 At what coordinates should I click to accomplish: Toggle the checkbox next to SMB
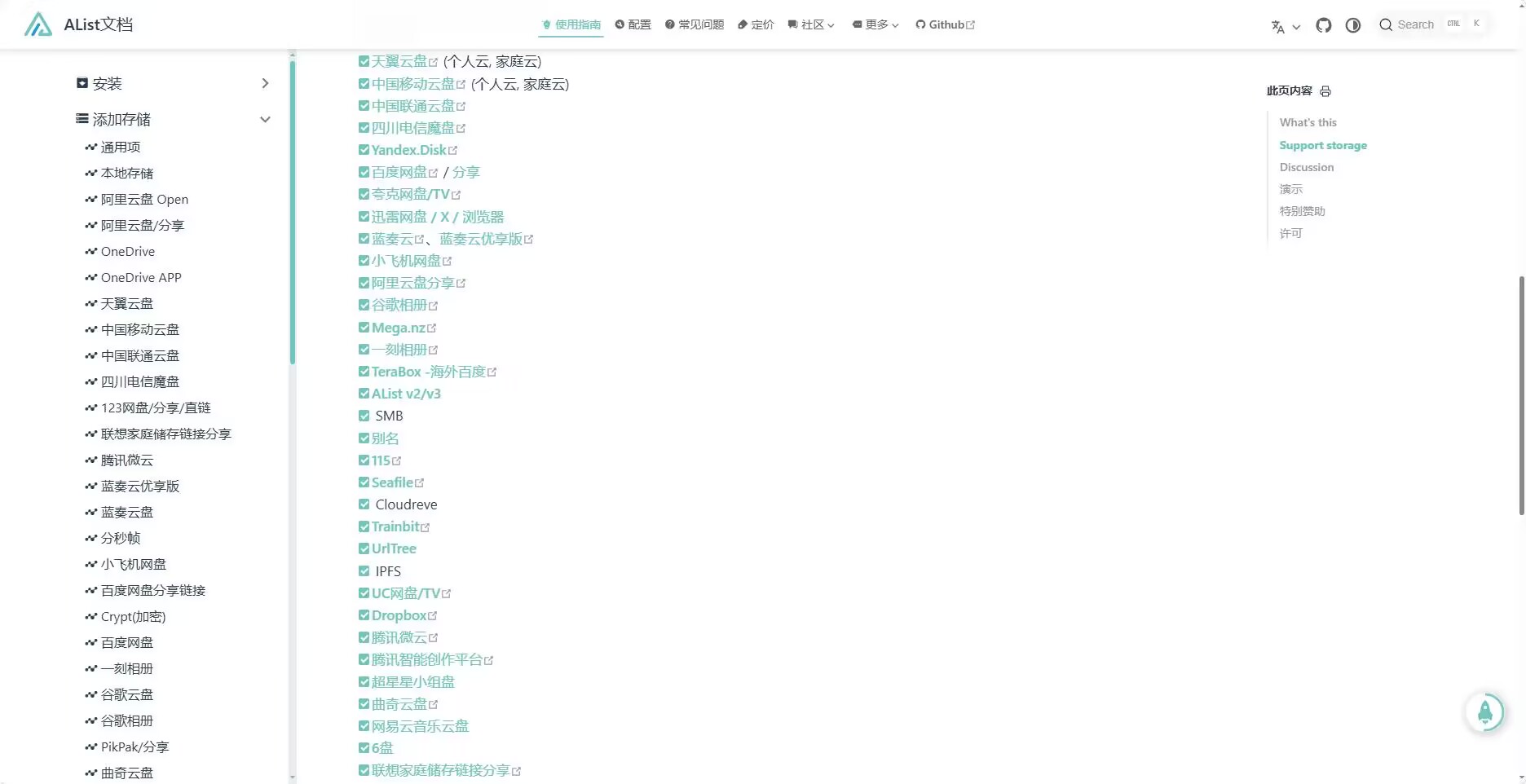pyautogui.click(x=364, y=415)
